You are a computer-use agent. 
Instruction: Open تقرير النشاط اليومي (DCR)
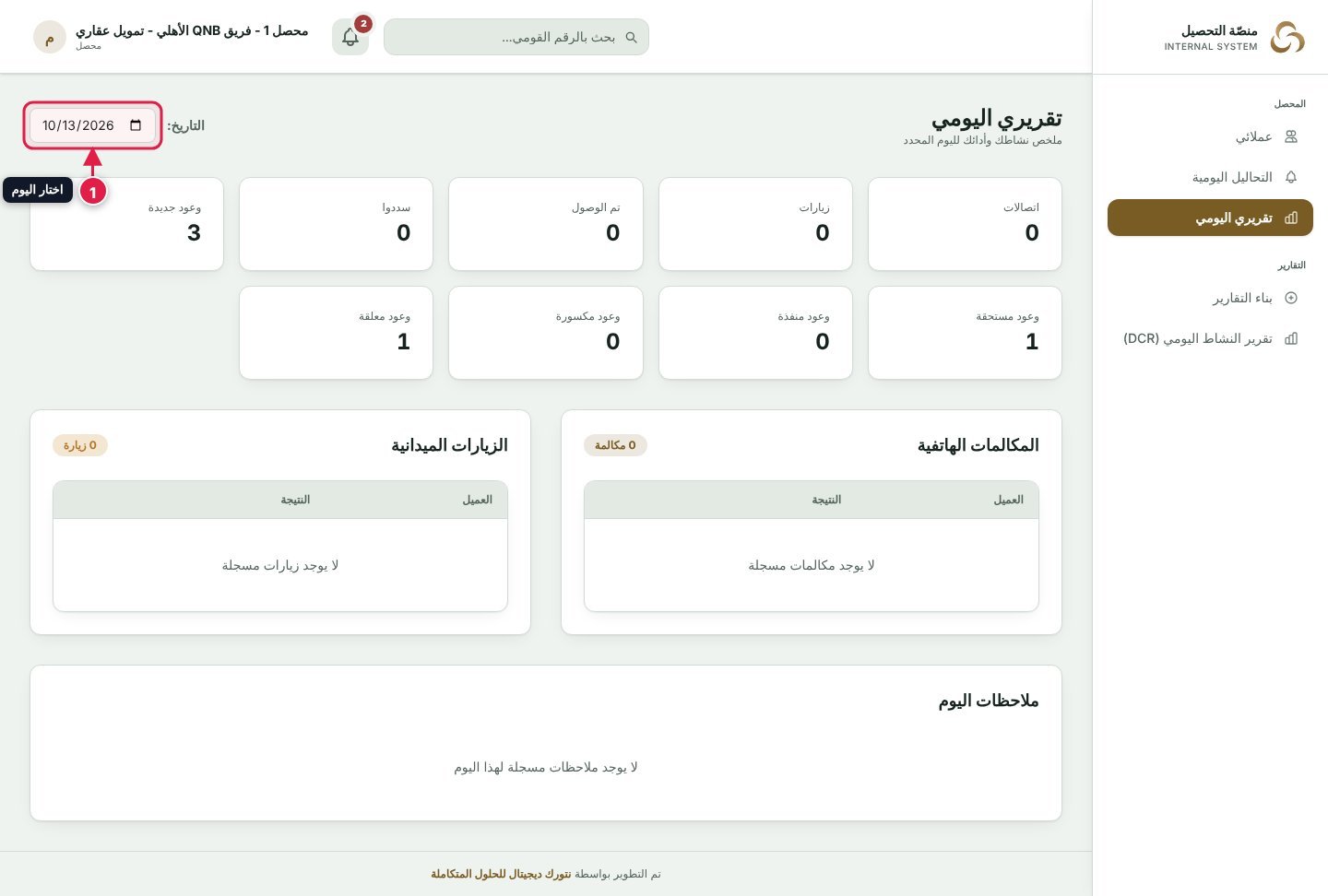(x=1210, y=338)
